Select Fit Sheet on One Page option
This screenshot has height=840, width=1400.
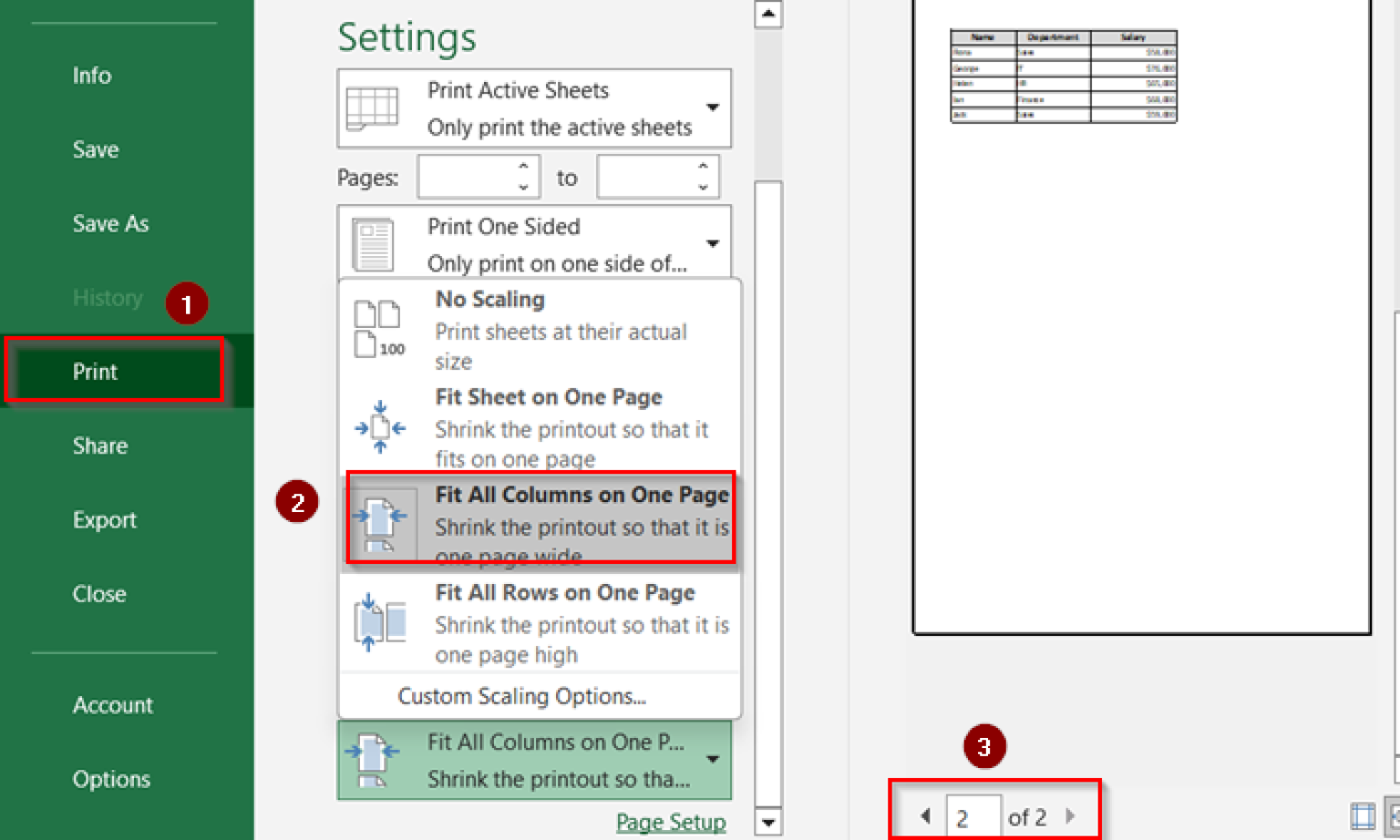click(x=548, y=425)
